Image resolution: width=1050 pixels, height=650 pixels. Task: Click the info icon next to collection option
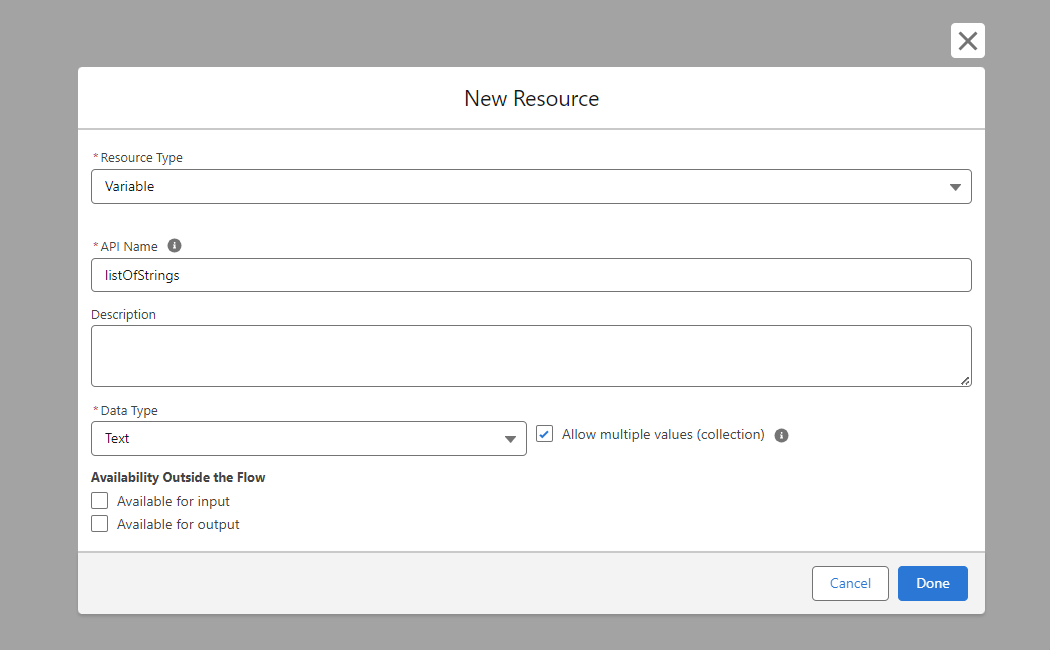(x=782, y=435)
